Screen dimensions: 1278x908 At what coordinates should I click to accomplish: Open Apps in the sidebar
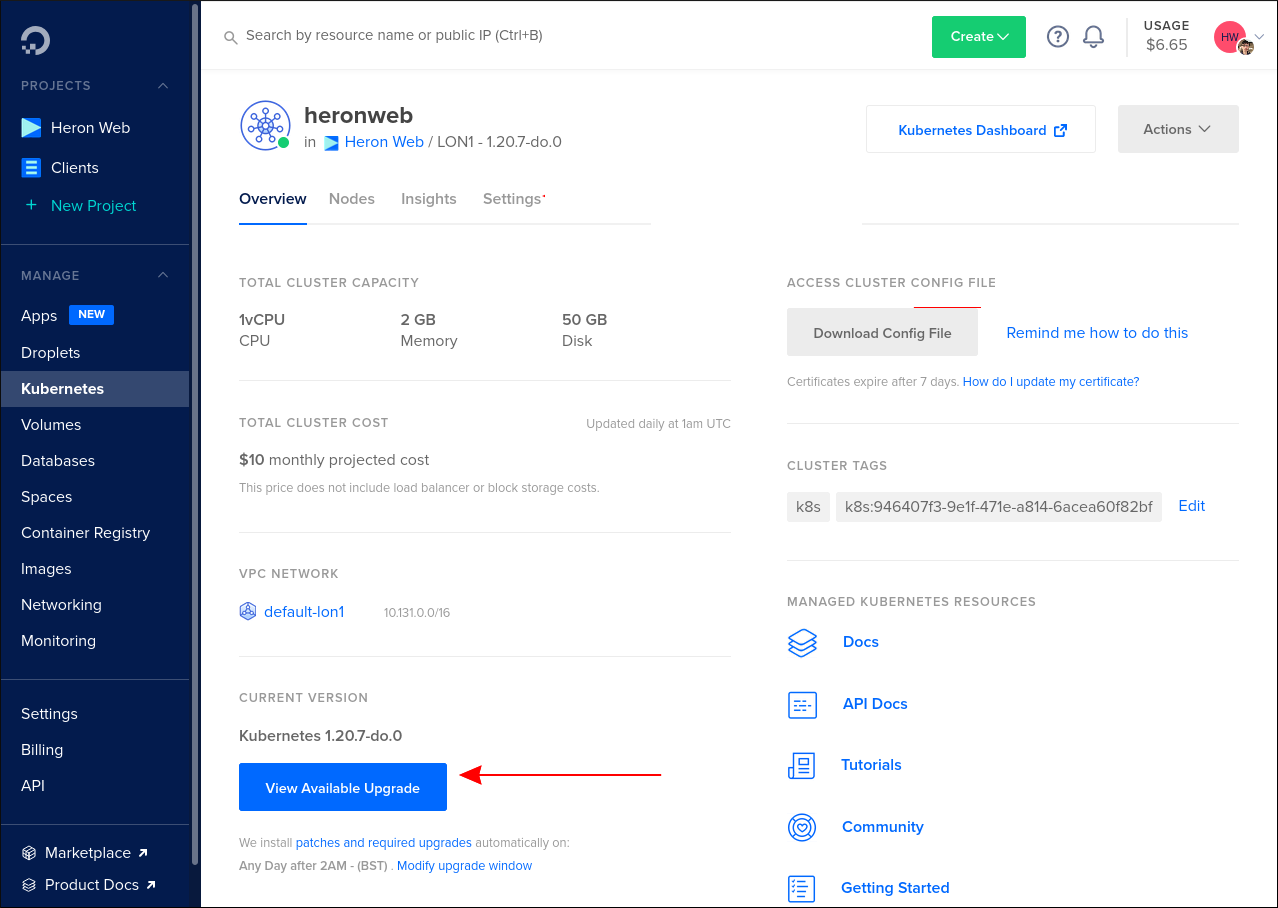39,316
